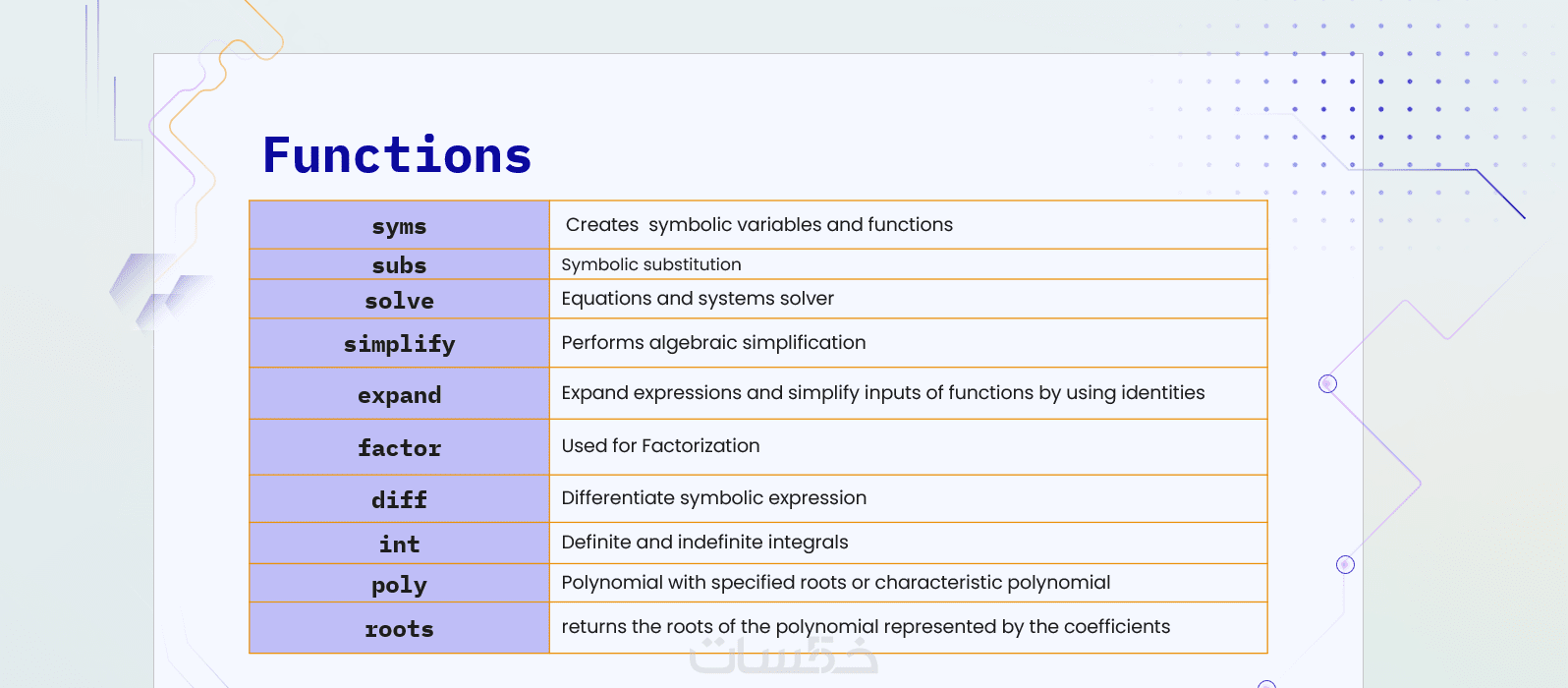This screenshot has height=688, width=1568.
Task: Select the solve function cell
Action: pyautogui.click(x=399, y=301)
